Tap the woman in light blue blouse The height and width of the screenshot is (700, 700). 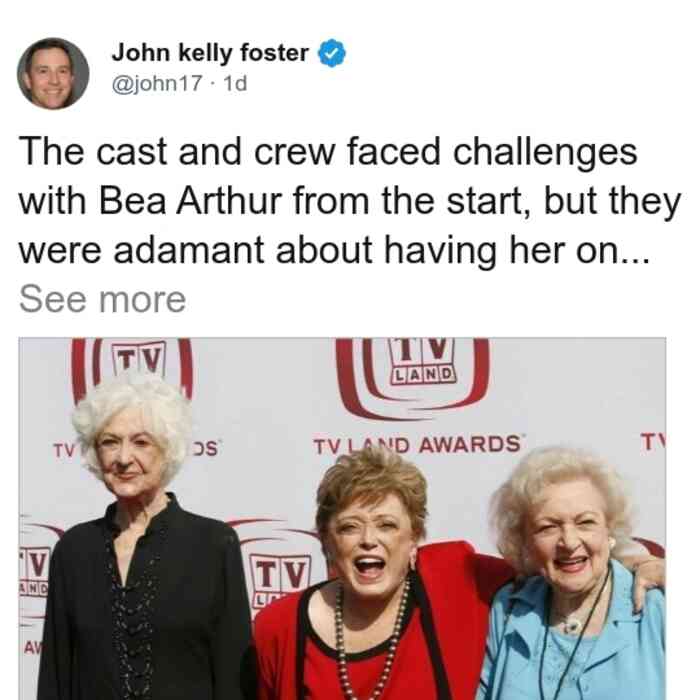tap(574, 576)
